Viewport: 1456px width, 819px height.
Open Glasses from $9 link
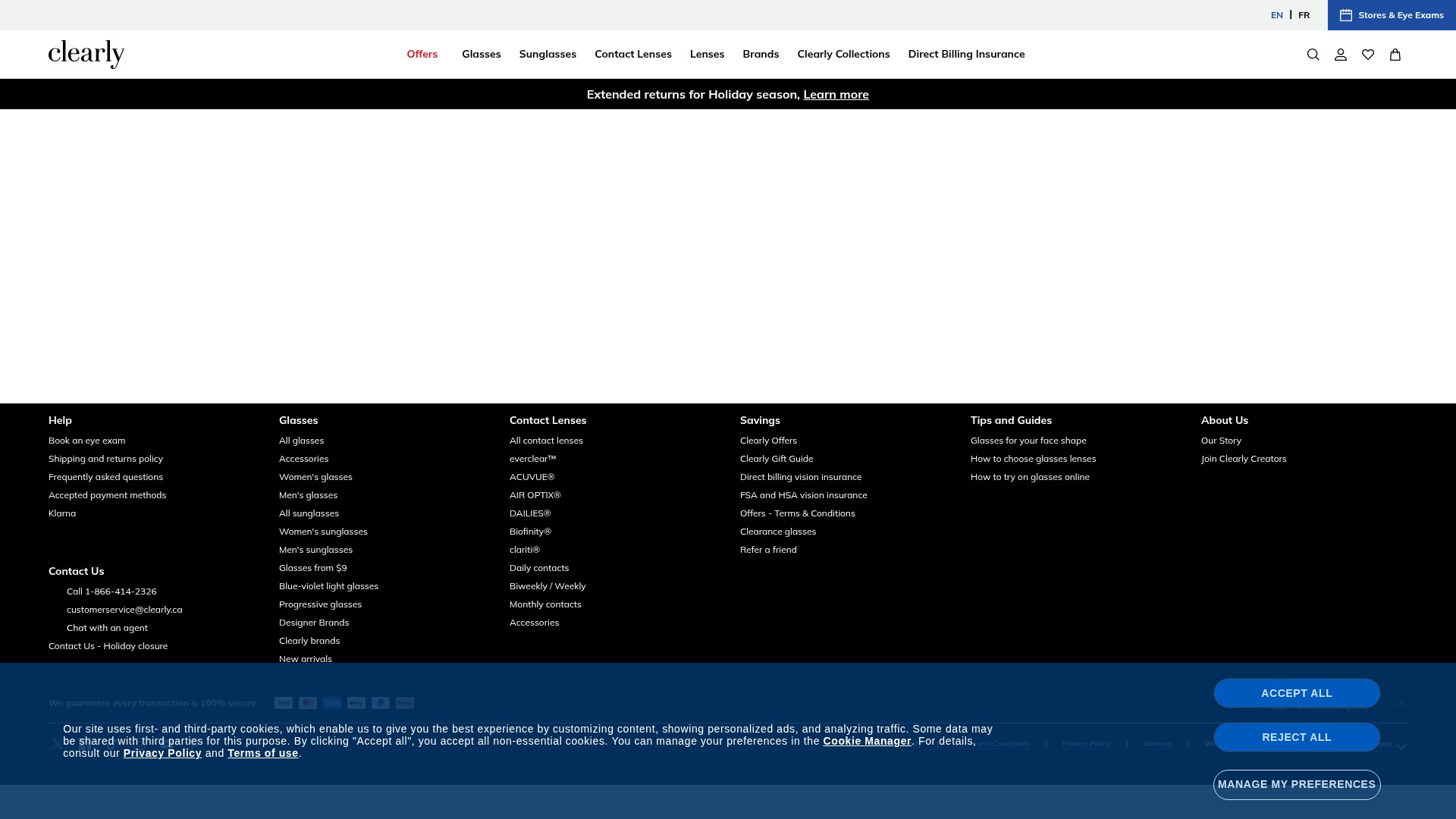[x=313, y=568]
